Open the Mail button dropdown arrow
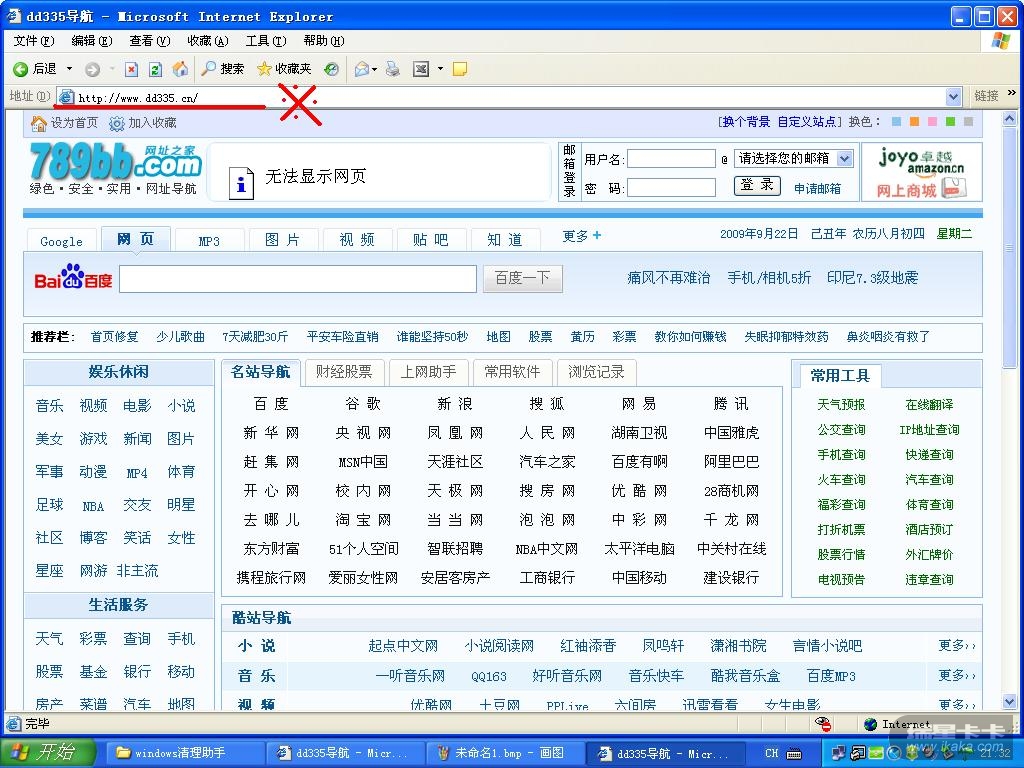 (x=374, y=69)
